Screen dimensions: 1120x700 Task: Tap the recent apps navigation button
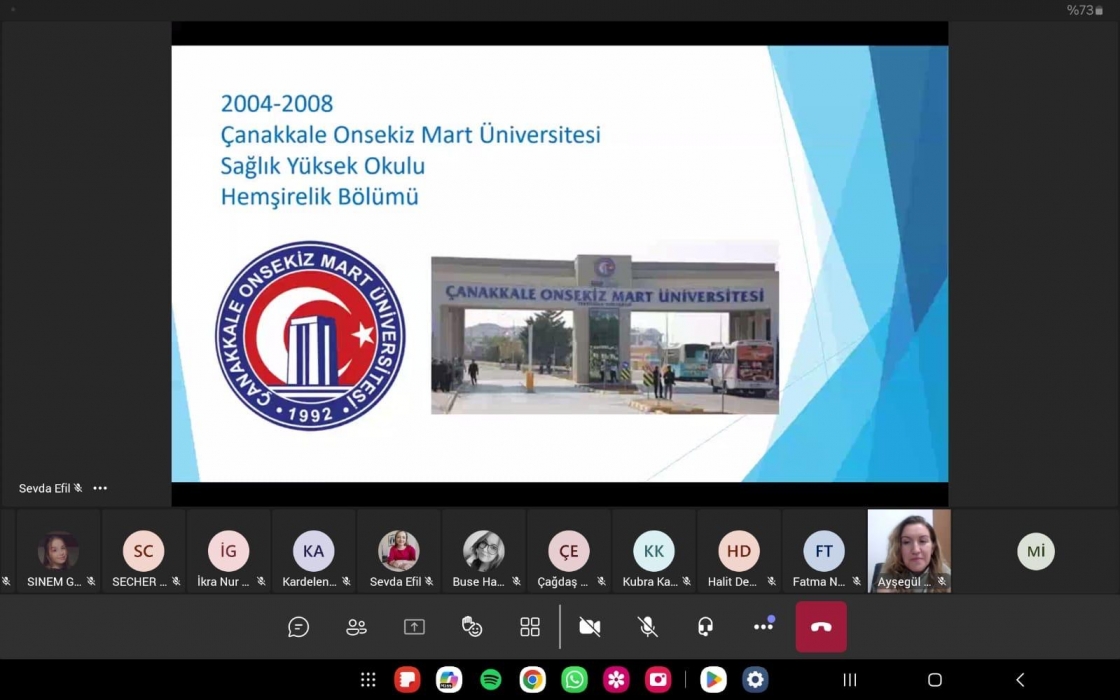coord(850,679)
